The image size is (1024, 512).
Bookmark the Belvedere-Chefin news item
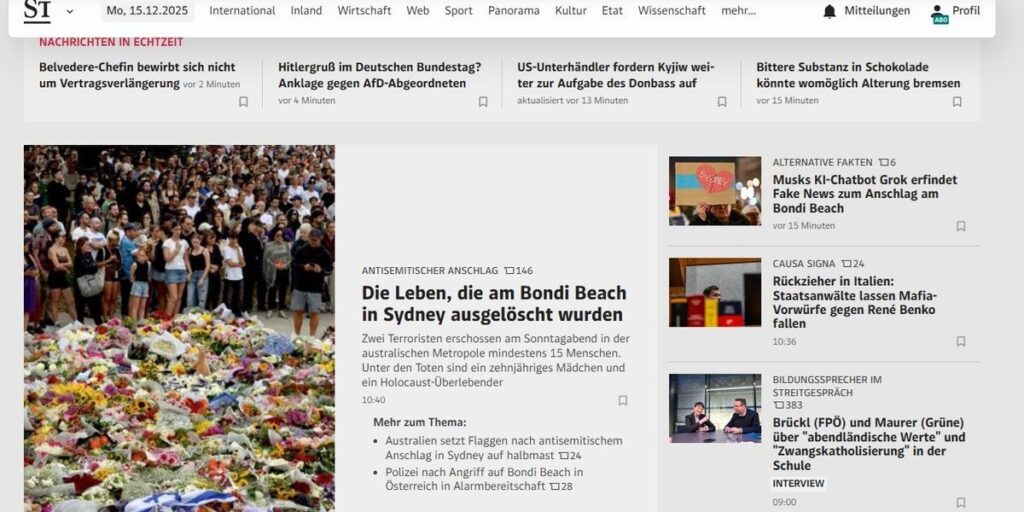pos(243,101)
